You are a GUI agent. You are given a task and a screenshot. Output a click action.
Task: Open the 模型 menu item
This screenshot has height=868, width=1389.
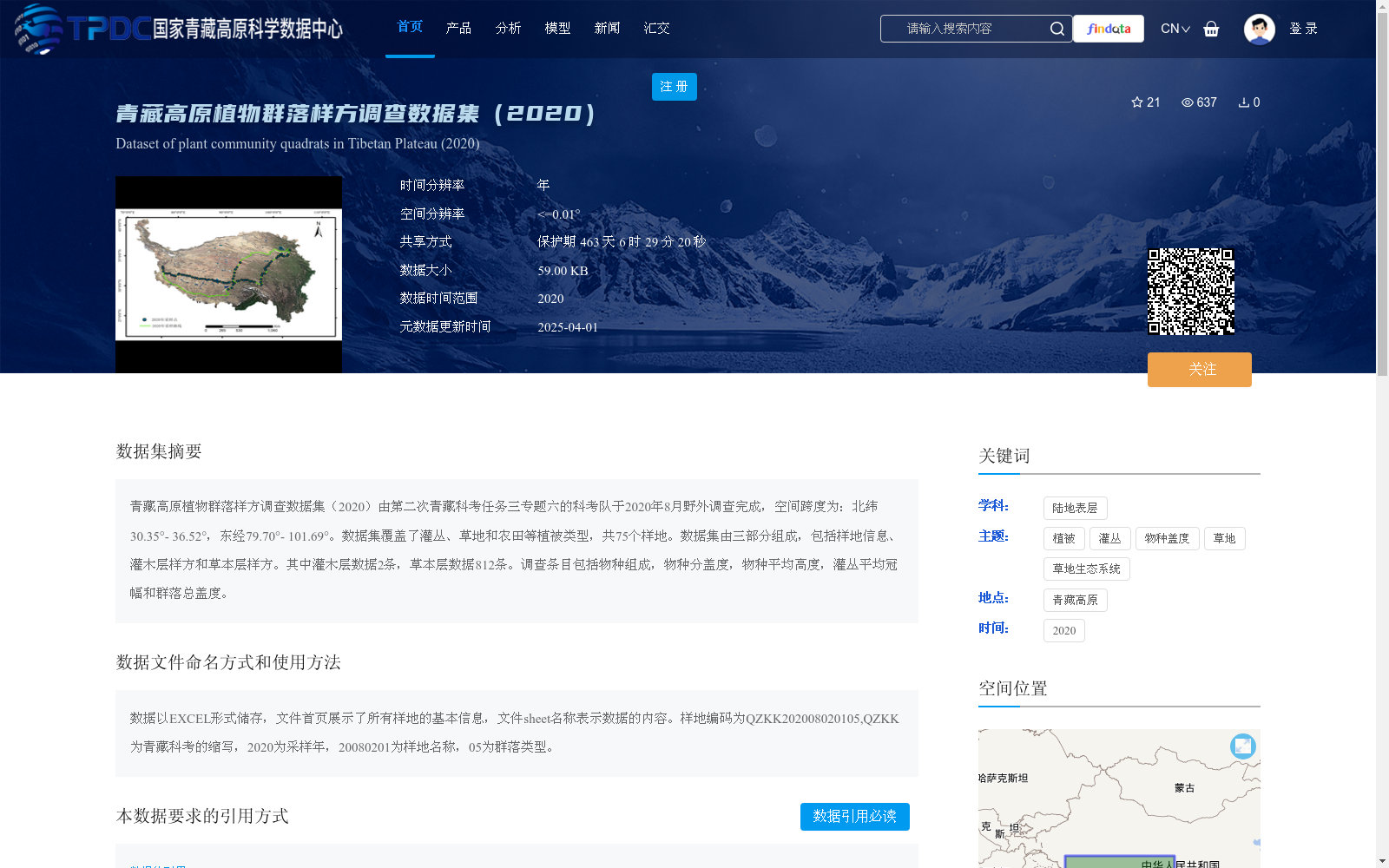557,28
